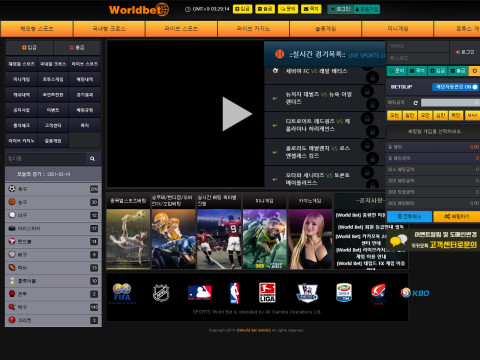
Task: Click the KBO league logo
Action: (415, 293)
